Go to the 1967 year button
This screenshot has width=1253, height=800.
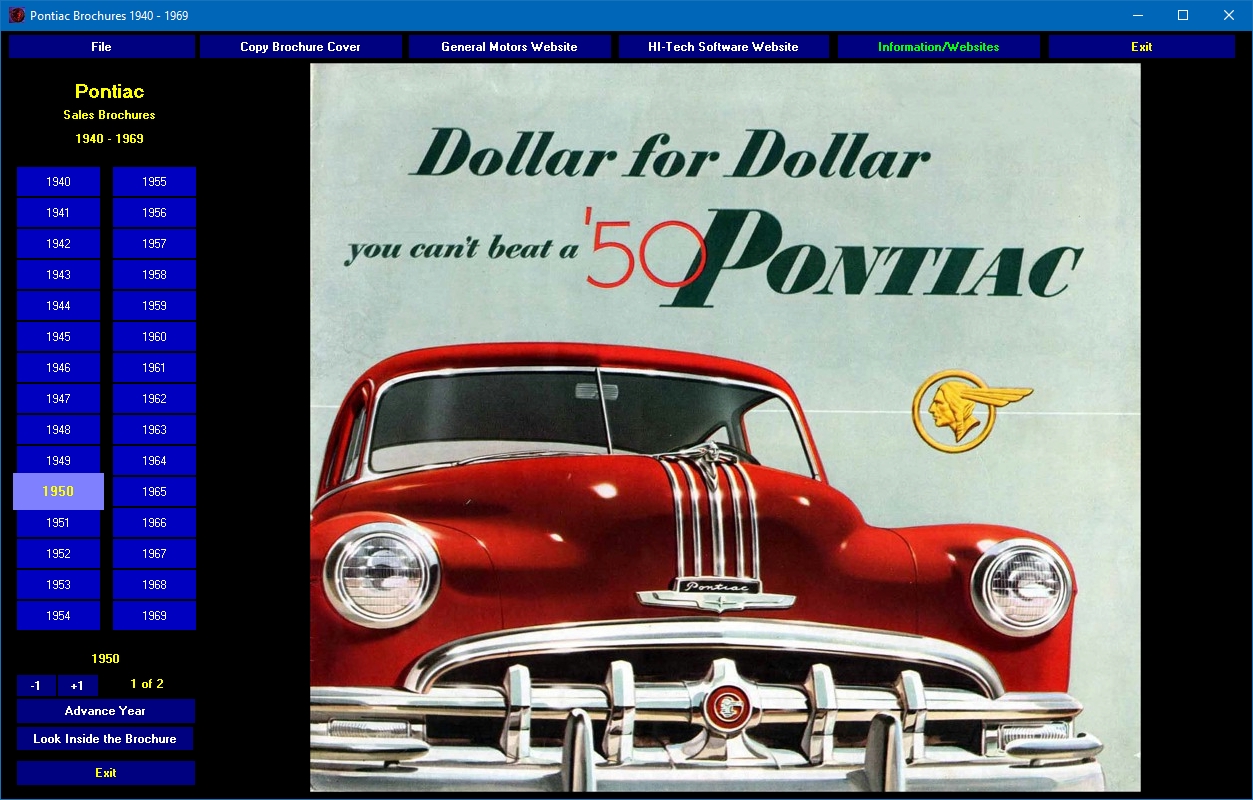154,554
